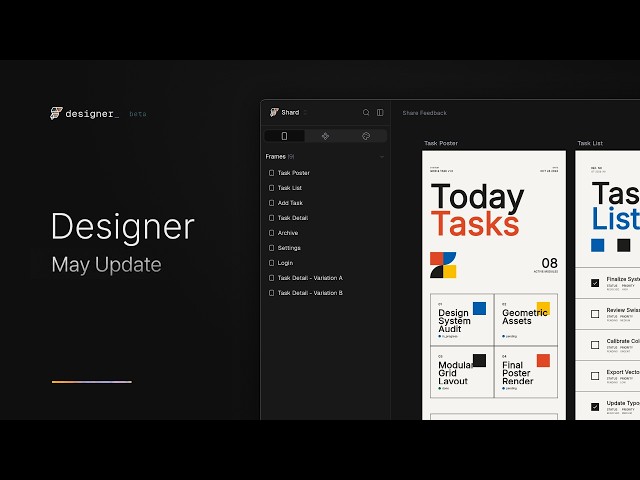
Task: Open the Shard project dropdown
Action: tap(305, 113)
